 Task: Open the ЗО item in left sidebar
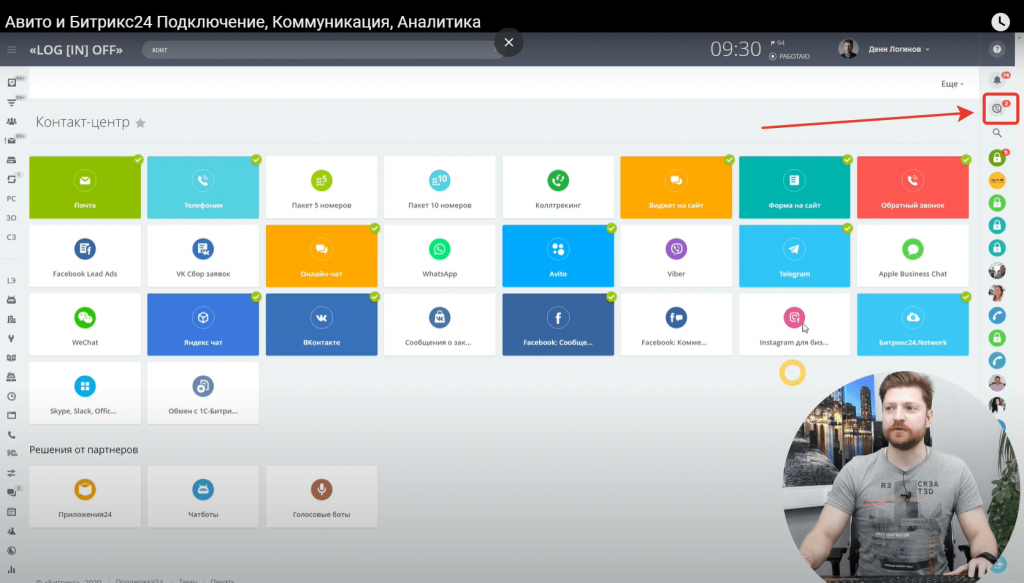(x=11, y=218)
